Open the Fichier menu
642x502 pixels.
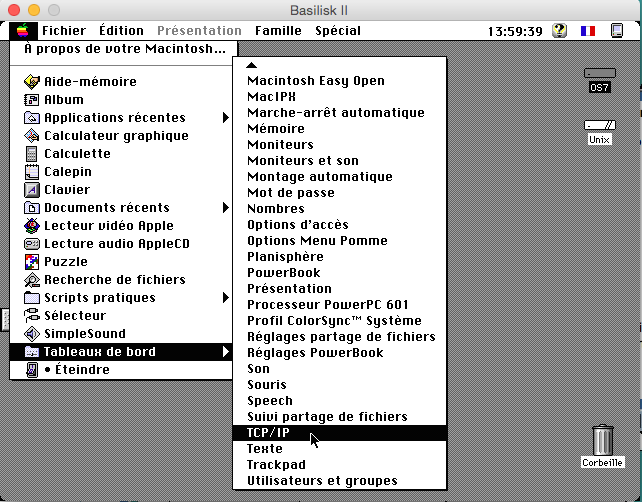click(x=64, y=31)
